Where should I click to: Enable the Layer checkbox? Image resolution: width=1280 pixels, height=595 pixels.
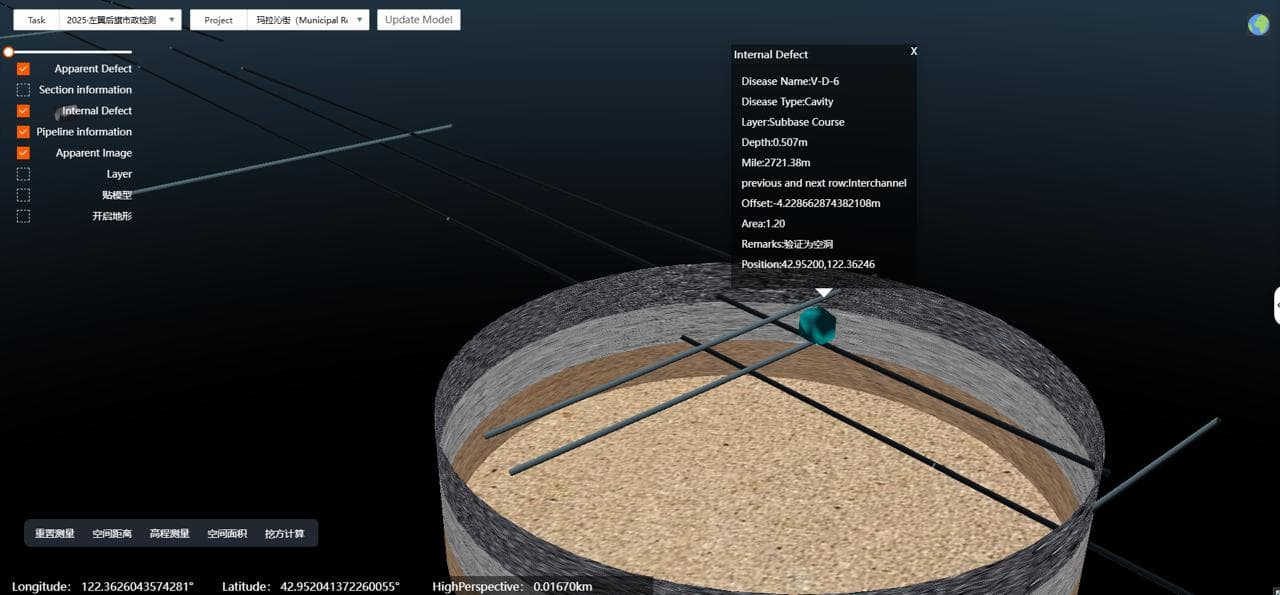click(x=23, y=174)
